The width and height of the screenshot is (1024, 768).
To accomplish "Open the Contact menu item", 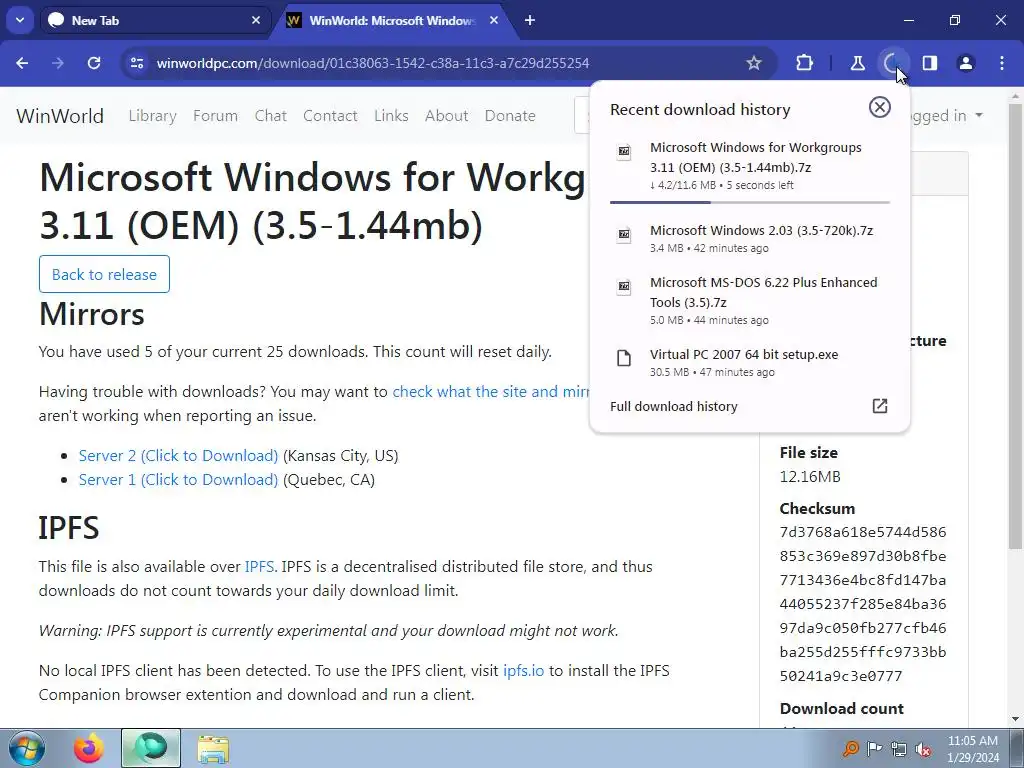I will click(330, 116).
